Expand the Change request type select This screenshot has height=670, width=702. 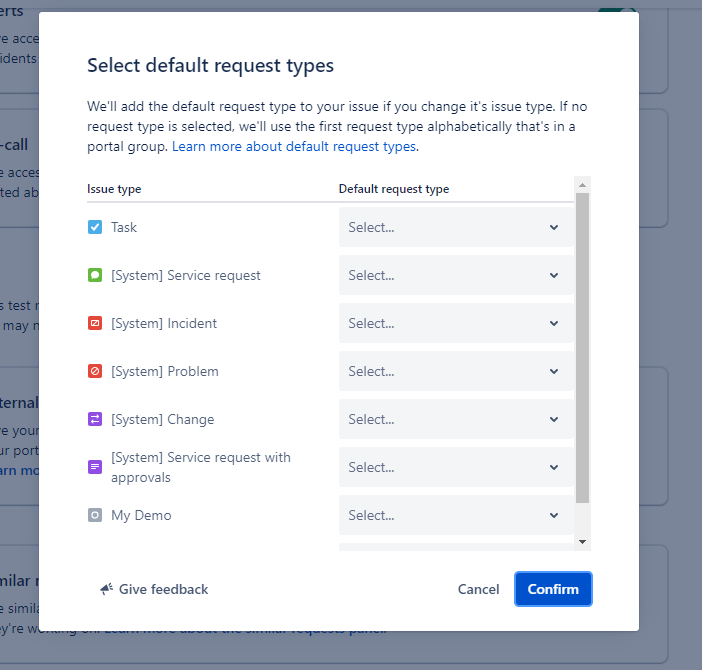455,419
